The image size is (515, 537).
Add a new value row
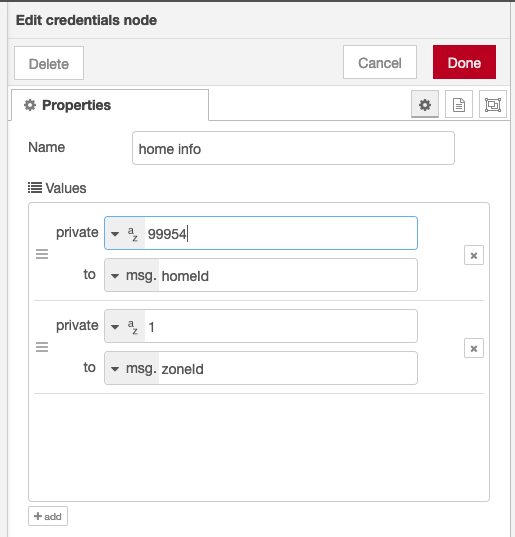pos(48,516)
